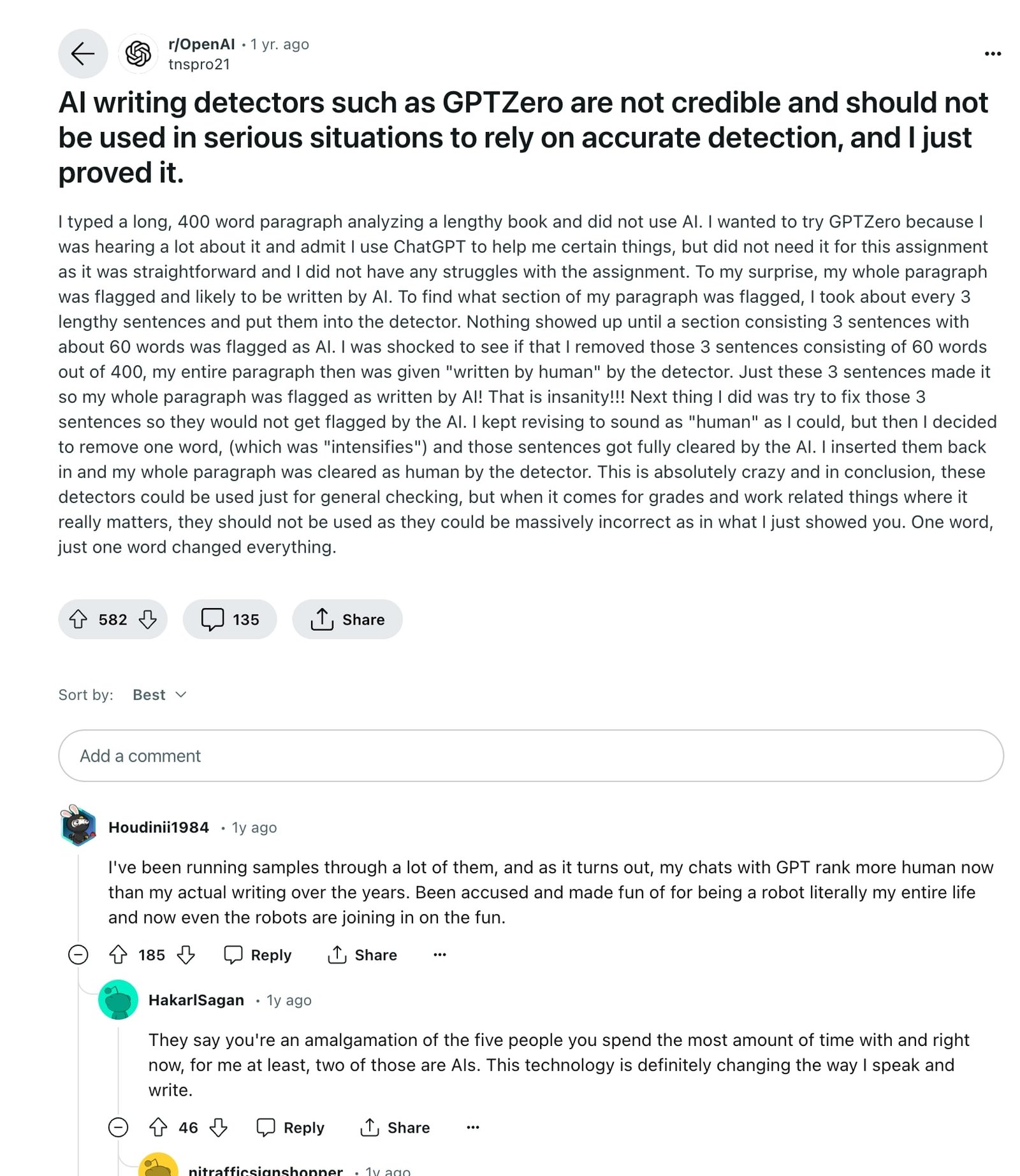
Task: Click the back arrow icon
Action: 83,54
